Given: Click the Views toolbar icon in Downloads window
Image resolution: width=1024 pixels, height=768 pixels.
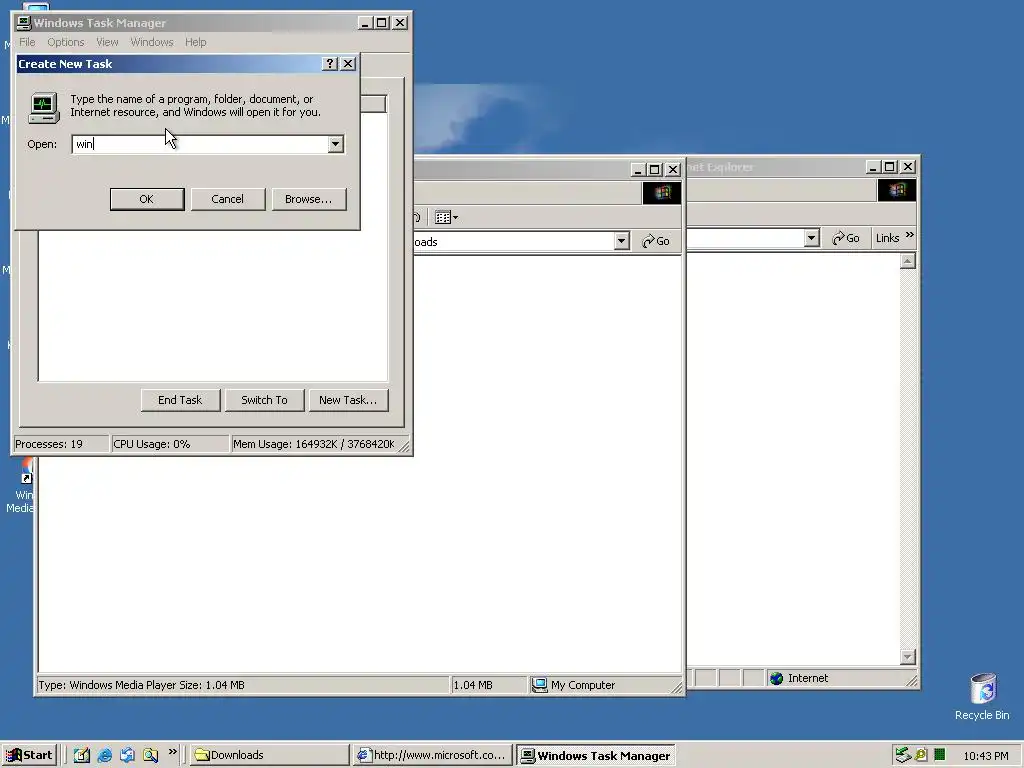Looking at the screenshot, I should click(x=447, y=217).
